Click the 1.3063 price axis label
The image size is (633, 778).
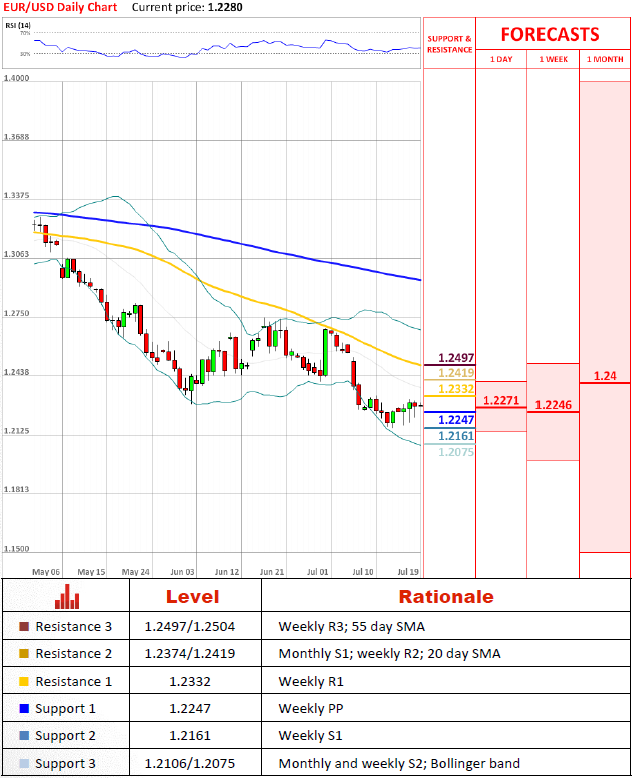point(16,254)
